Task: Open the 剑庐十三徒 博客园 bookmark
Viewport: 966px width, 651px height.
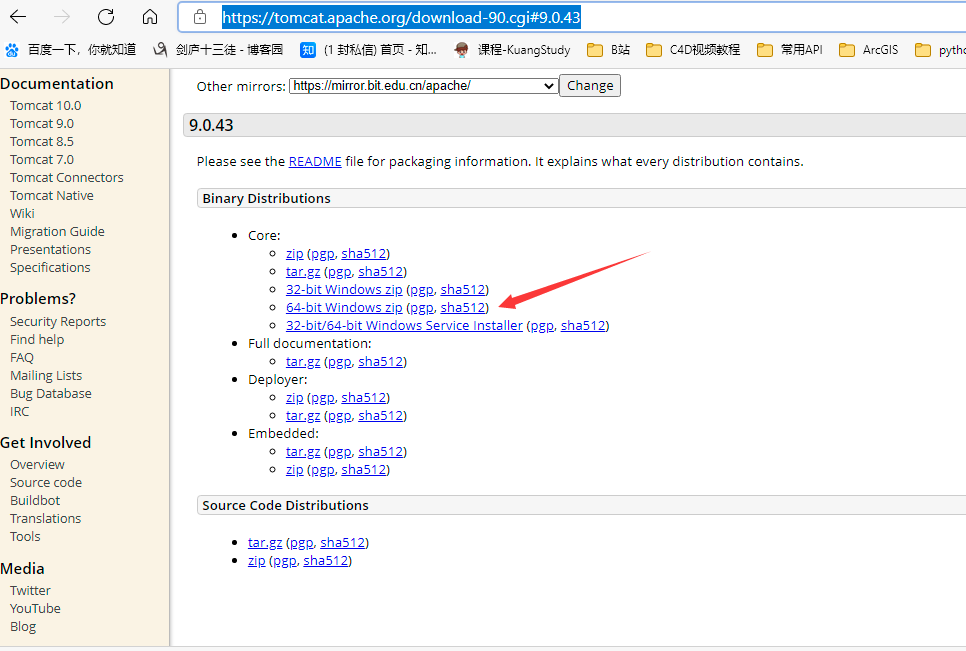Action: (x=218, y=50)
